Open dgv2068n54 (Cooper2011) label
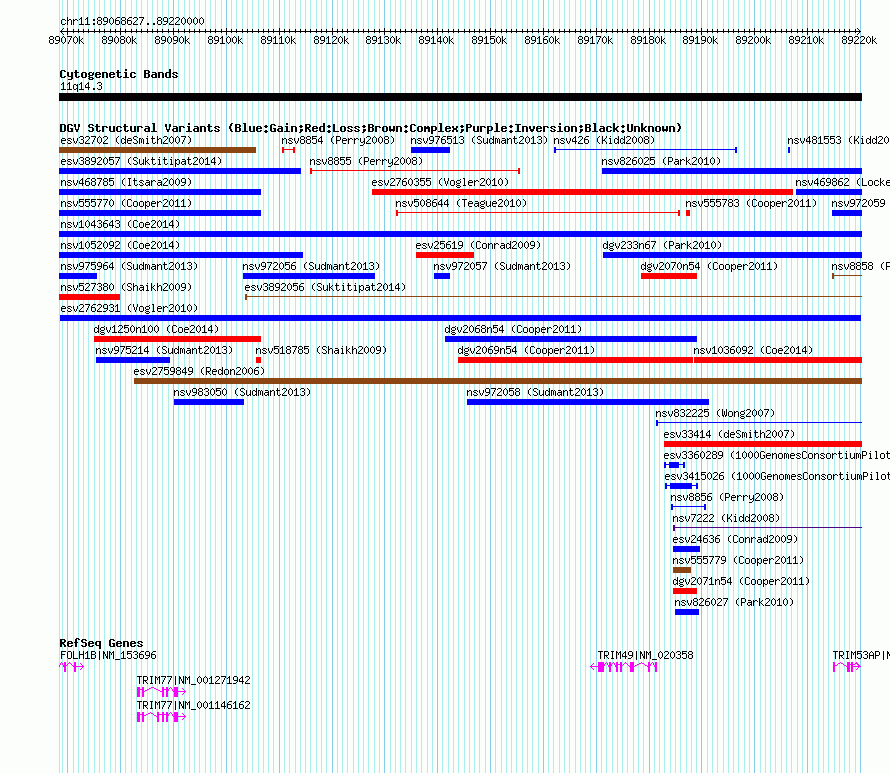 tap(513, 329)
